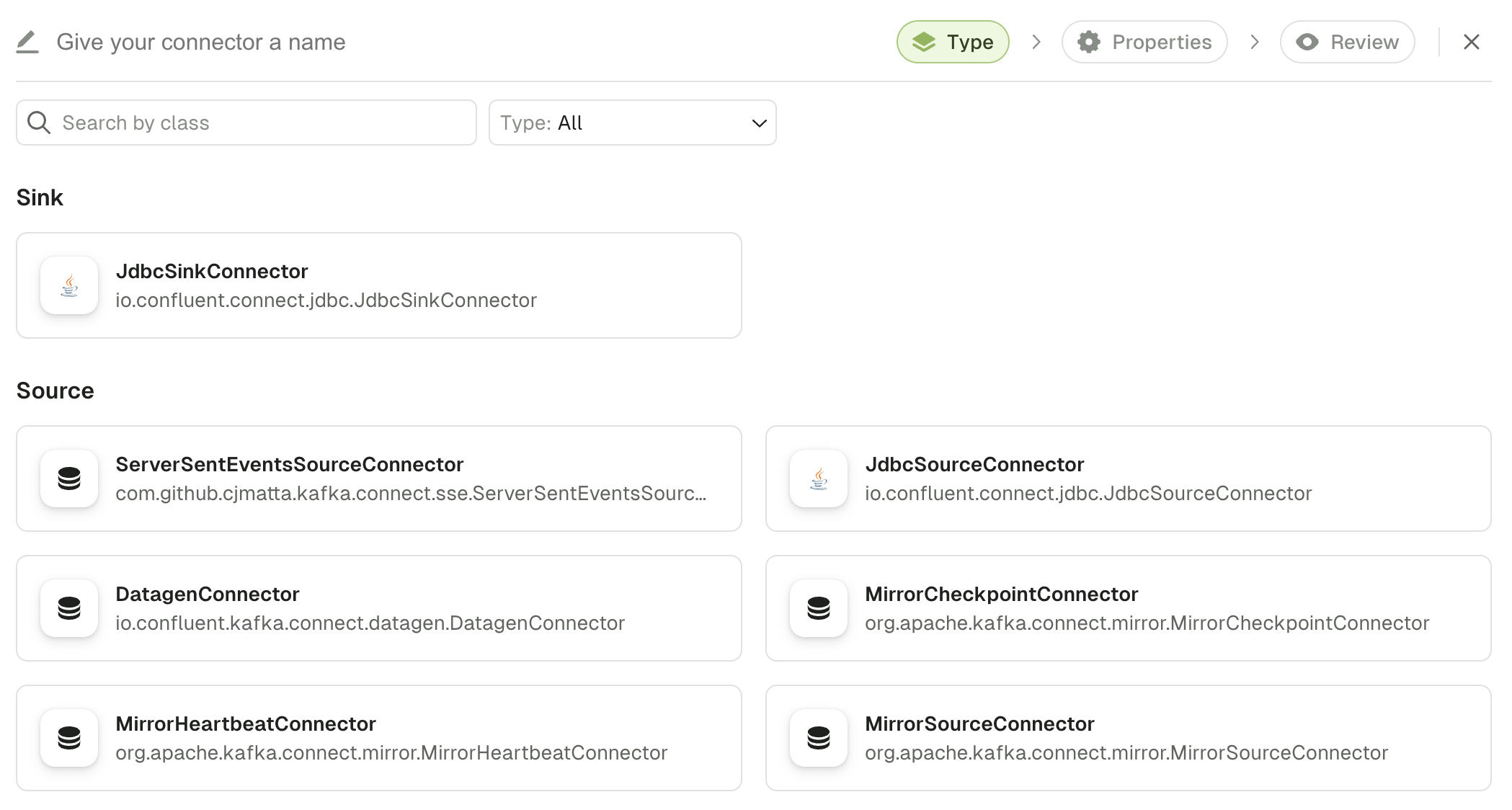
Task: Click chevron between Type and Properties
Action: pos(1036,42)
